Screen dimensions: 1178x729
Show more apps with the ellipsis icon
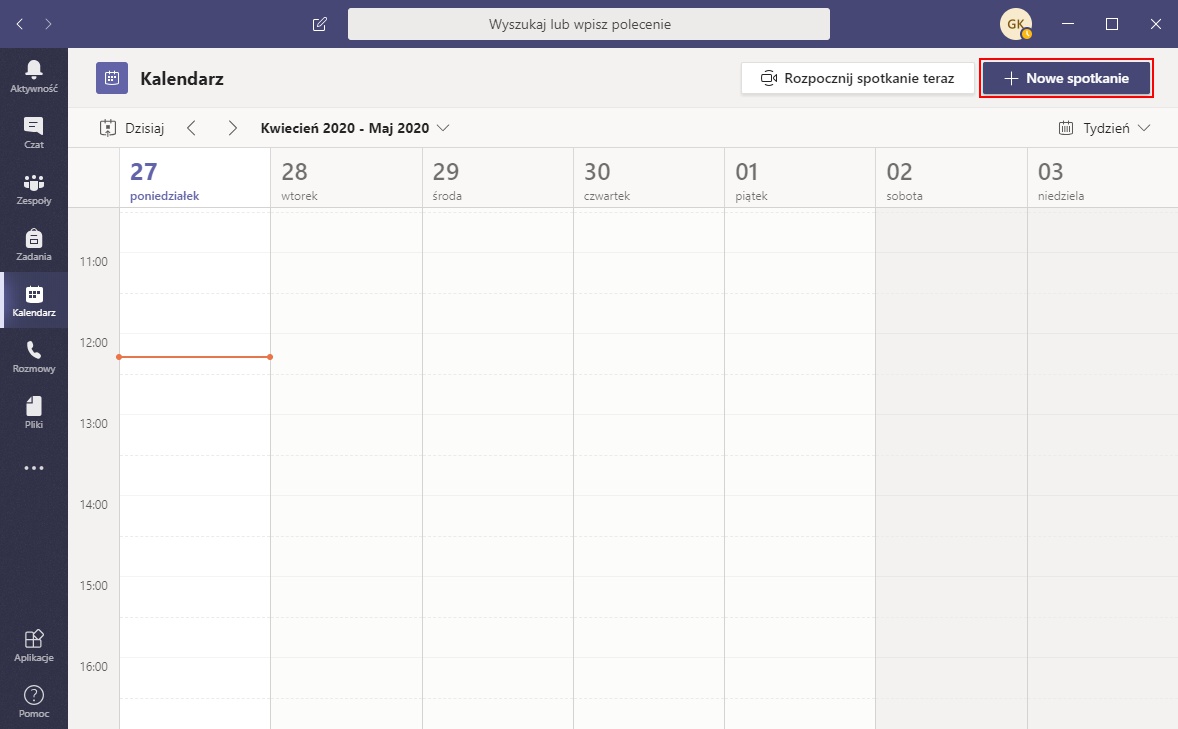click(34, 468)
